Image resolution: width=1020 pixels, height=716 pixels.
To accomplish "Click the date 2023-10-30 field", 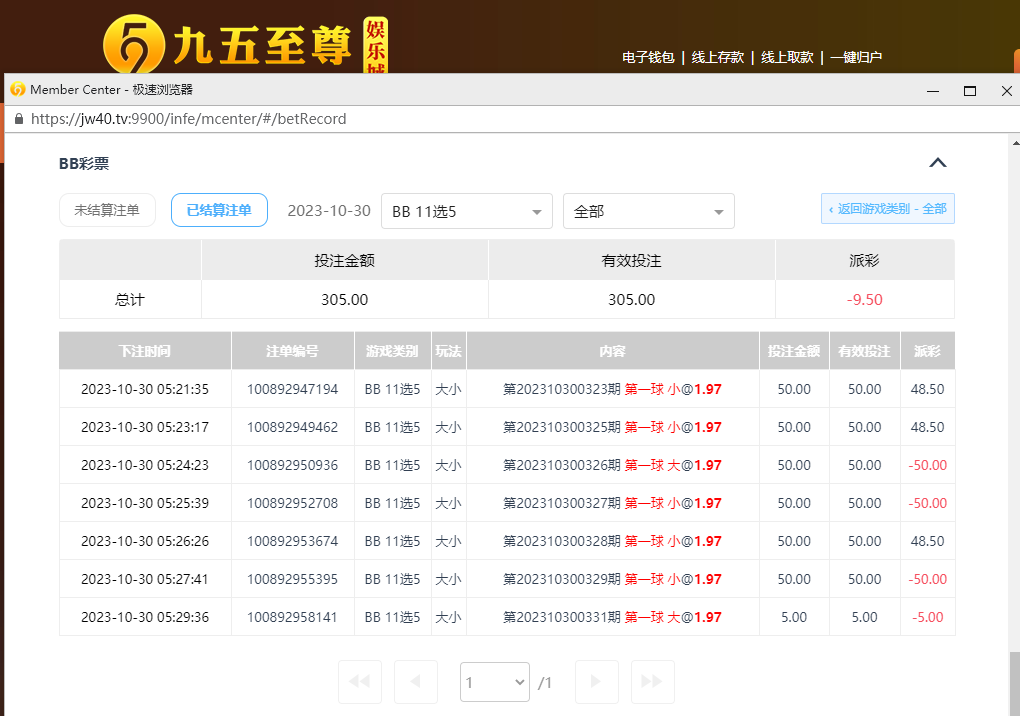I will pyautogui.click(x=329, y=211).
